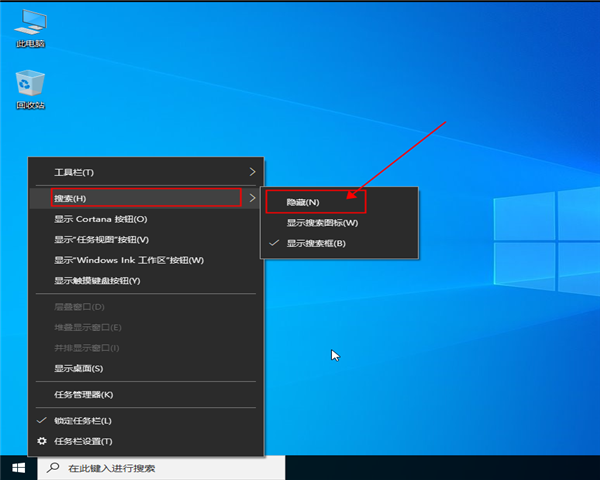
Task: Unlock taskbar via 锁定任务栏(L)
Action: 83,421
